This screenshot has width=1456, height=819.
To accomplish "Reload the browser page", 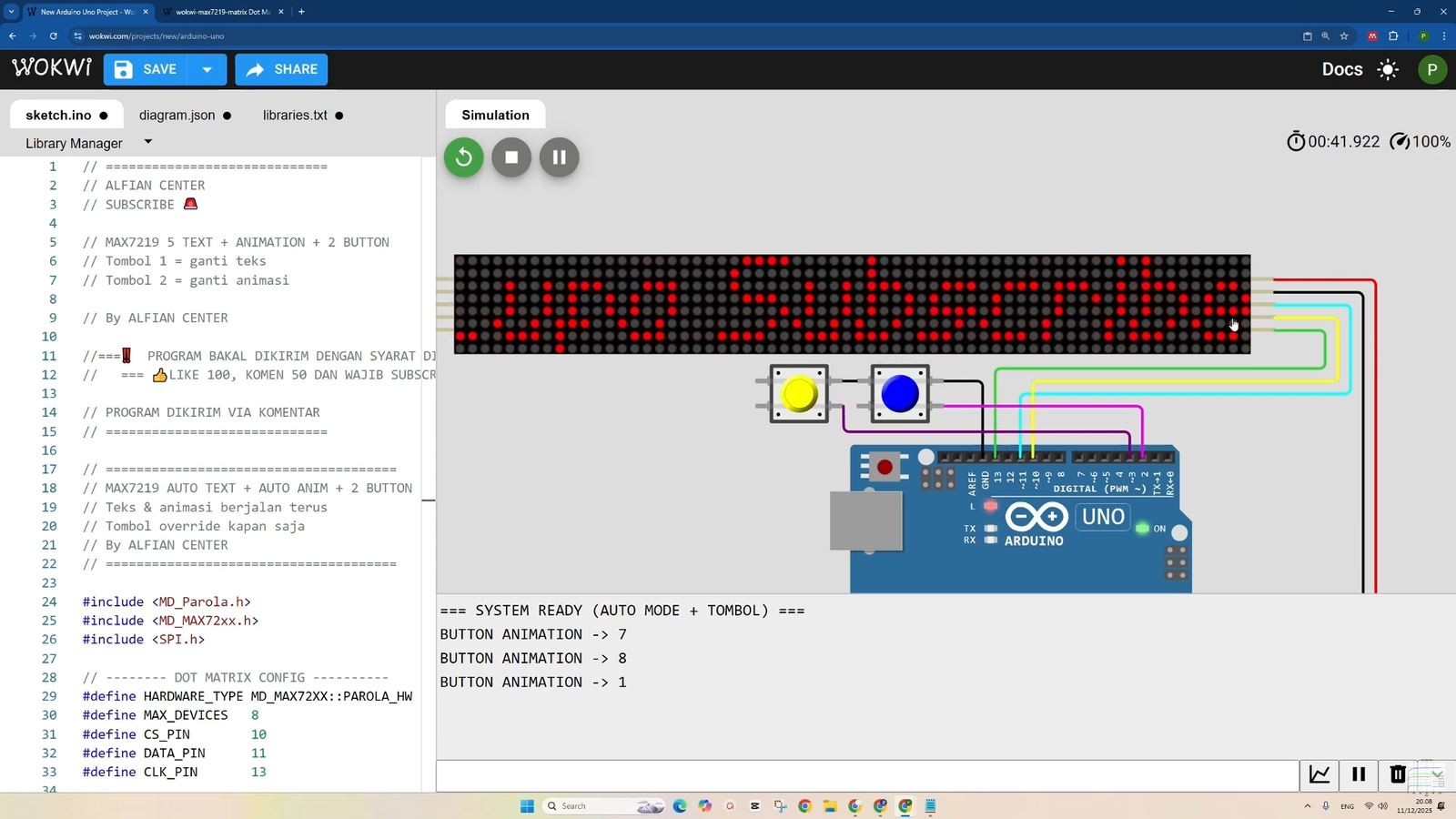I will click(54, 36).
